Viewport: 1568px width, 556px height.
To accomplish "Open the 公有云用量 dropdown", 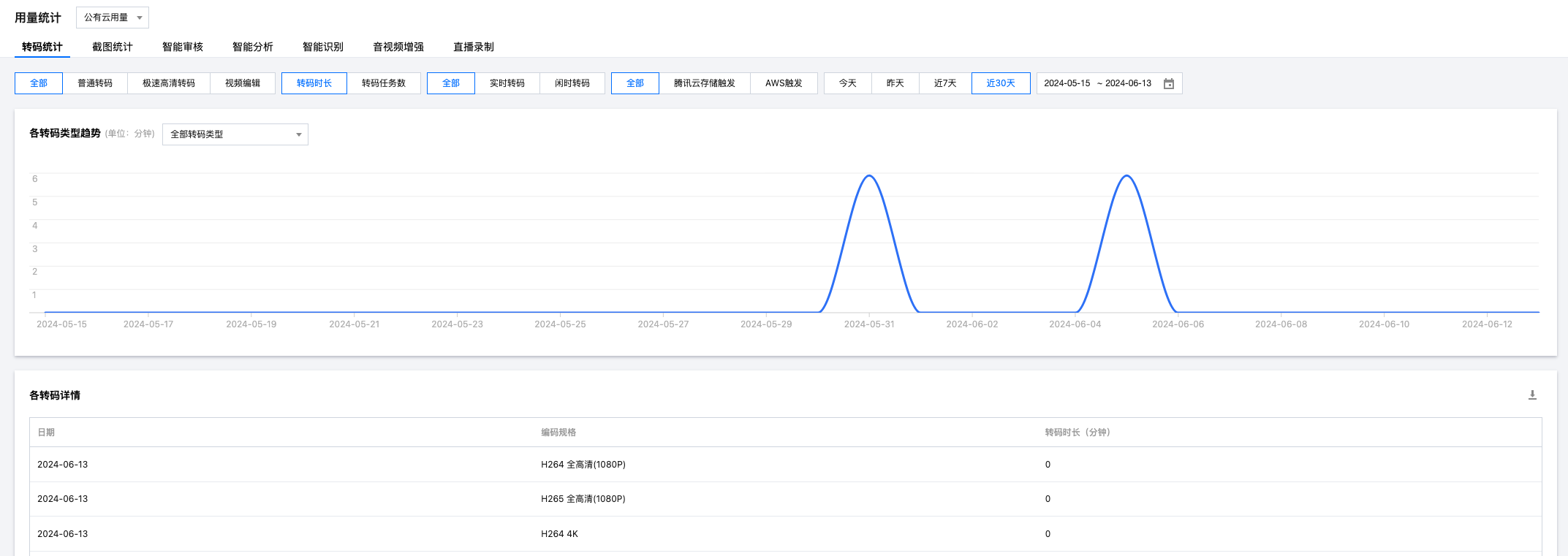I will pyautogui.click(x=113, y=18).
